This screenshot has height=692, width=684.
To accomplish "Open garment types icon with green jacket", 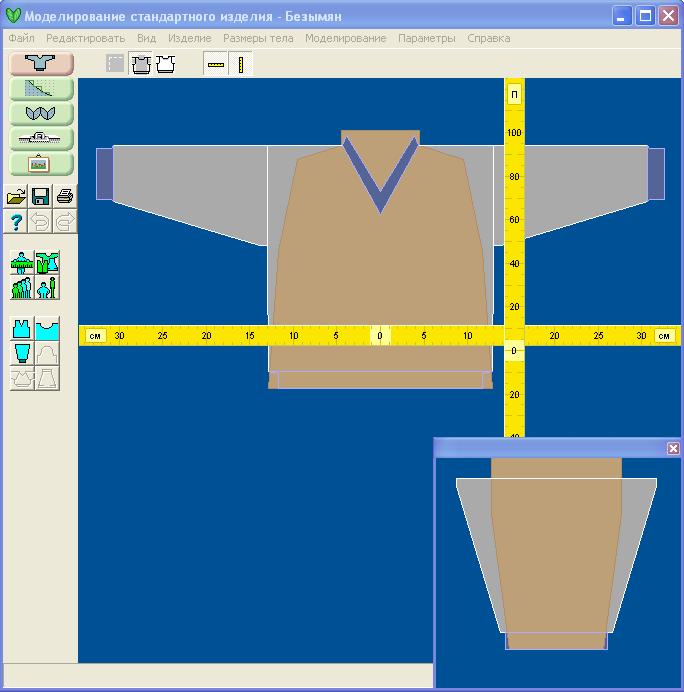I will point(47,263).
